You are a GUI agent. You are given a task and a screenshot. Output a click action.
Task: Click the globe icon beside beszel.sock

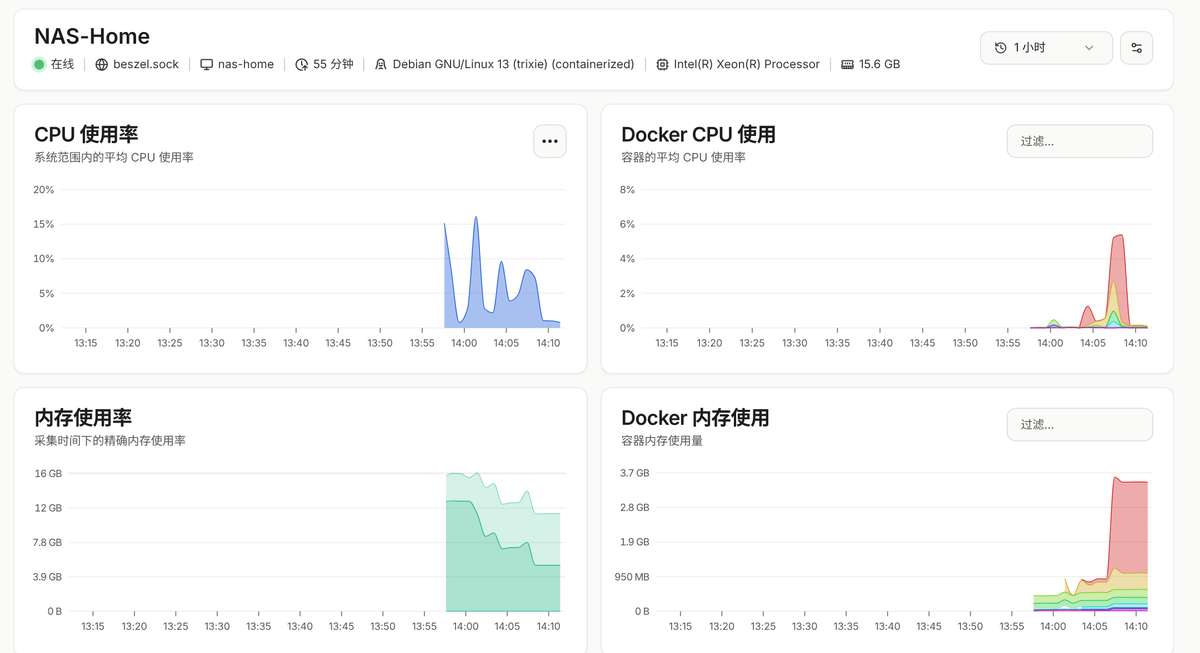pyautogui.click(x=102, y=64)
